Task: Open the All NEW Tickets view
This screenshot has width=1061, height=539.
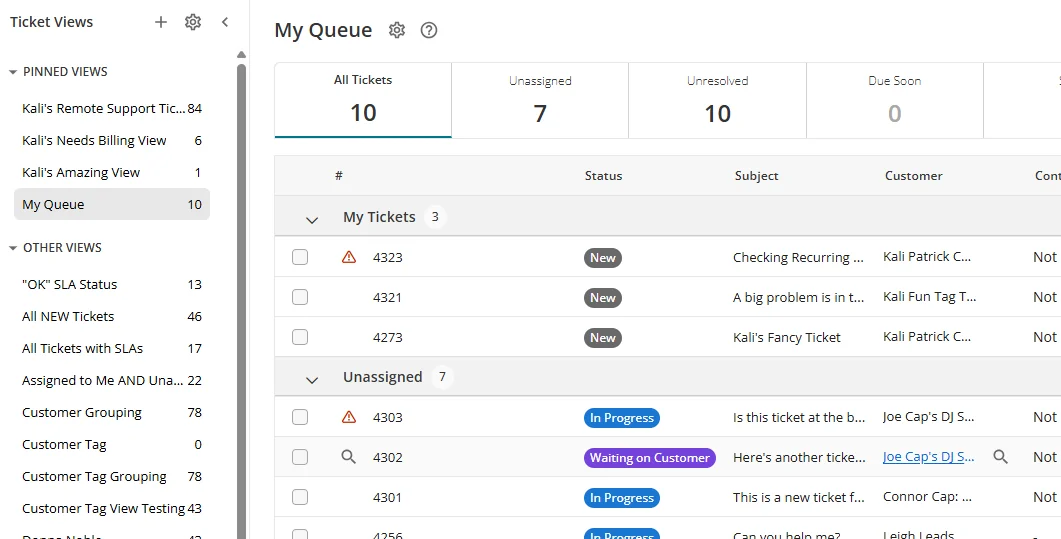Action: (x=112, y=317)
